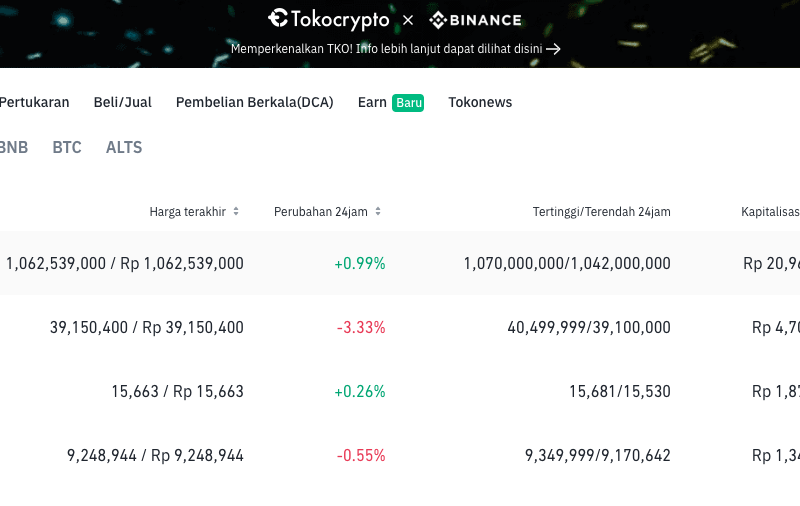The image size is (800, 506).
Task: Click the arrow icon after 'dilihat disini'
Action: point(553,49)
